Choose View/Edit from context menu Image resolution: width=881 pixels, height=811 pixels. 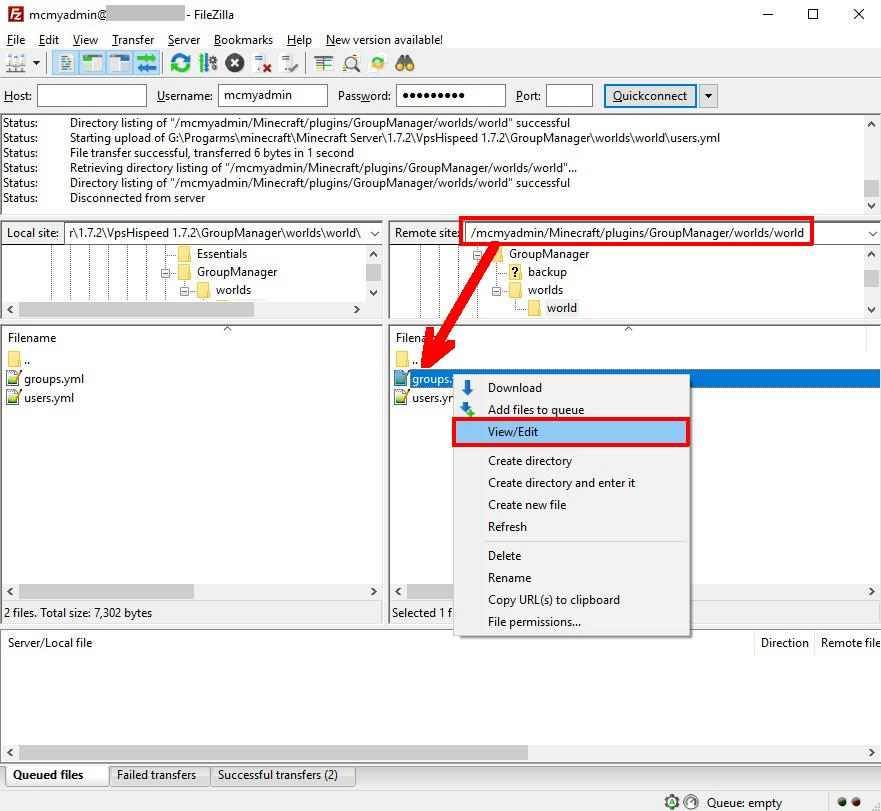[x=571, y=432]
